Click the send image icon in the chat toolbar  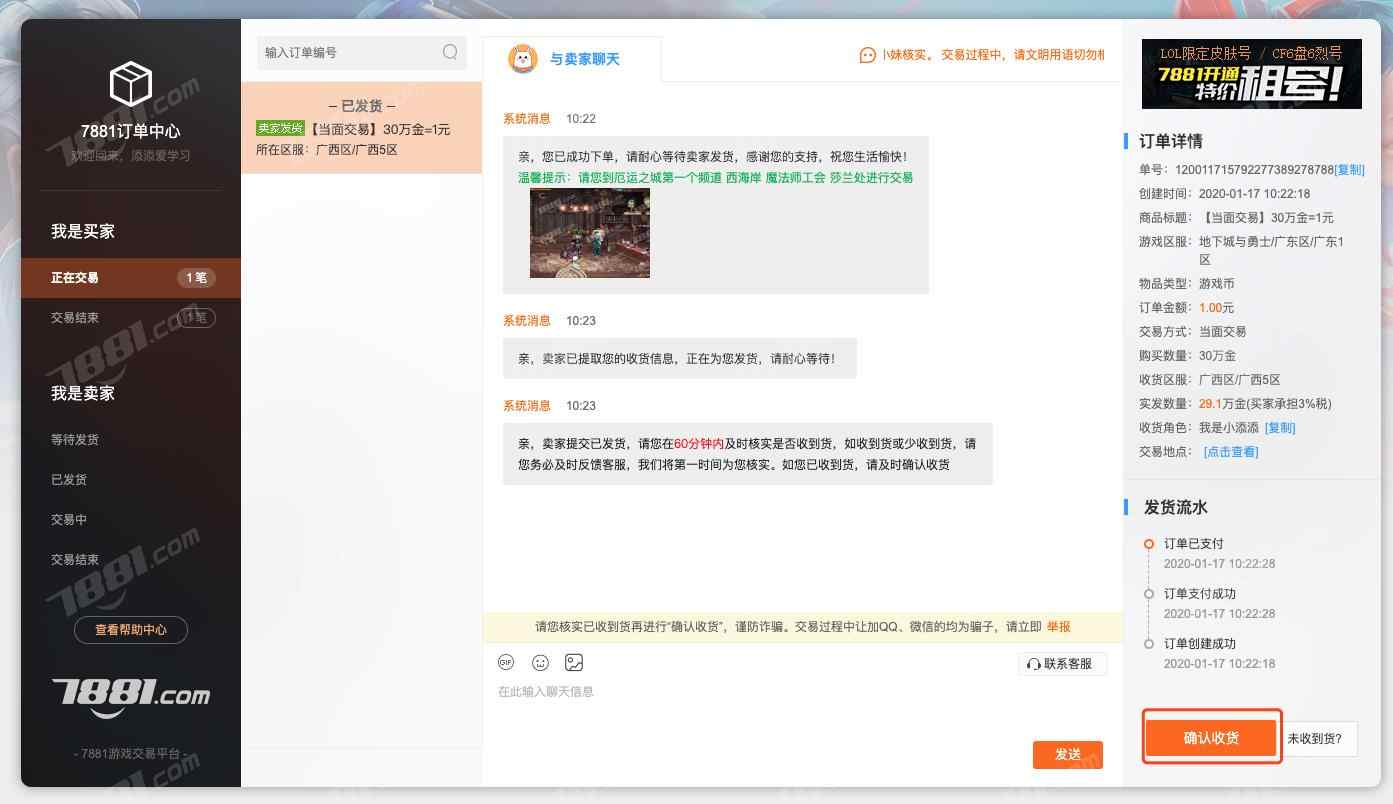point(574,662)
